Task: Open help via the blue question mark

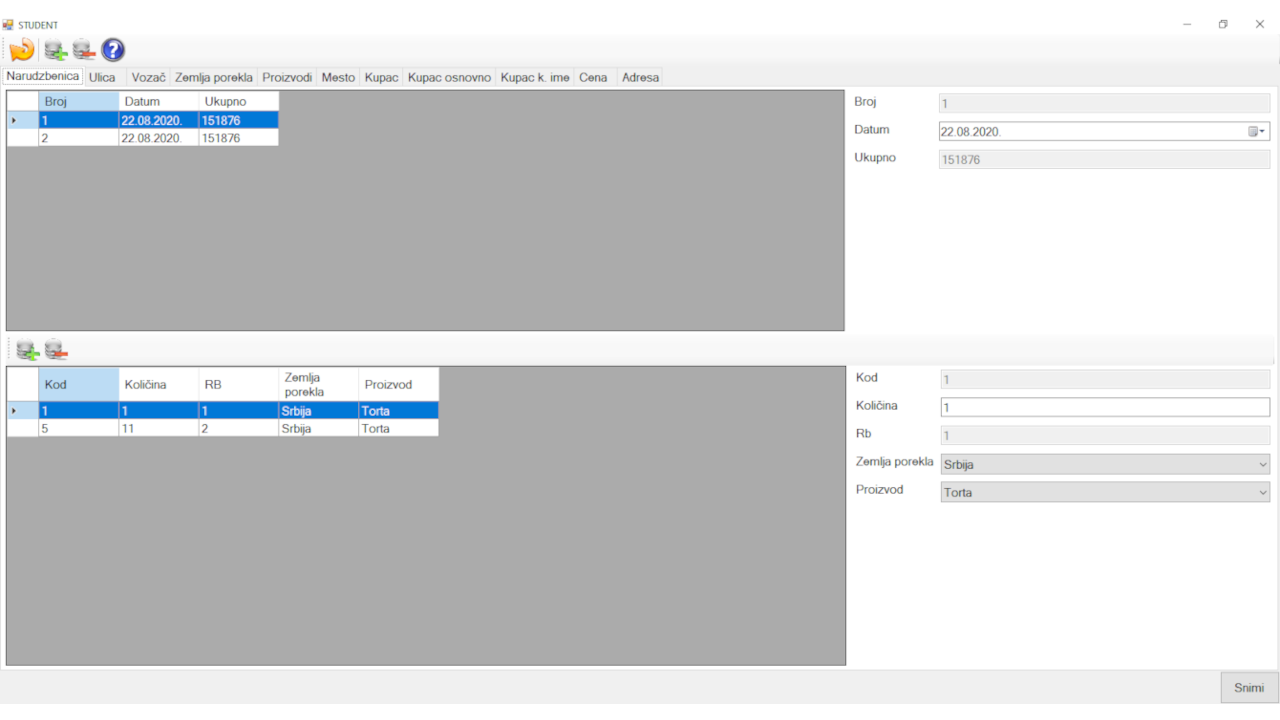Action: (113, 49)
